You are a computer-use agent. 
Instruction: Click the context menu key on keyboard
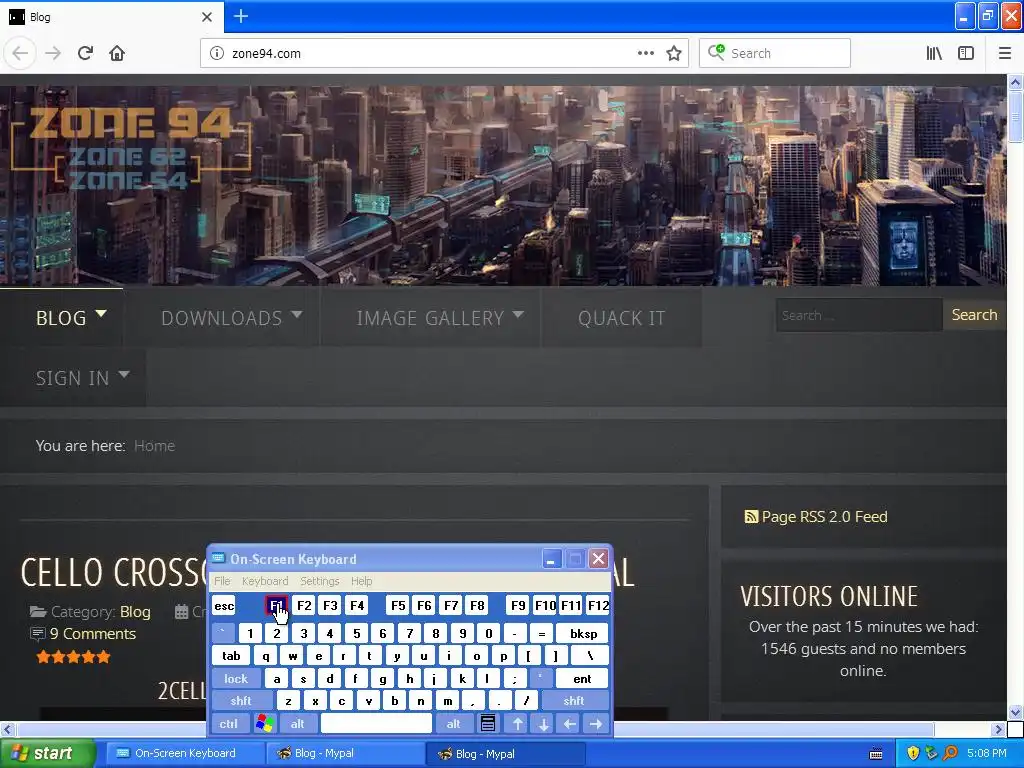[488, 724]
